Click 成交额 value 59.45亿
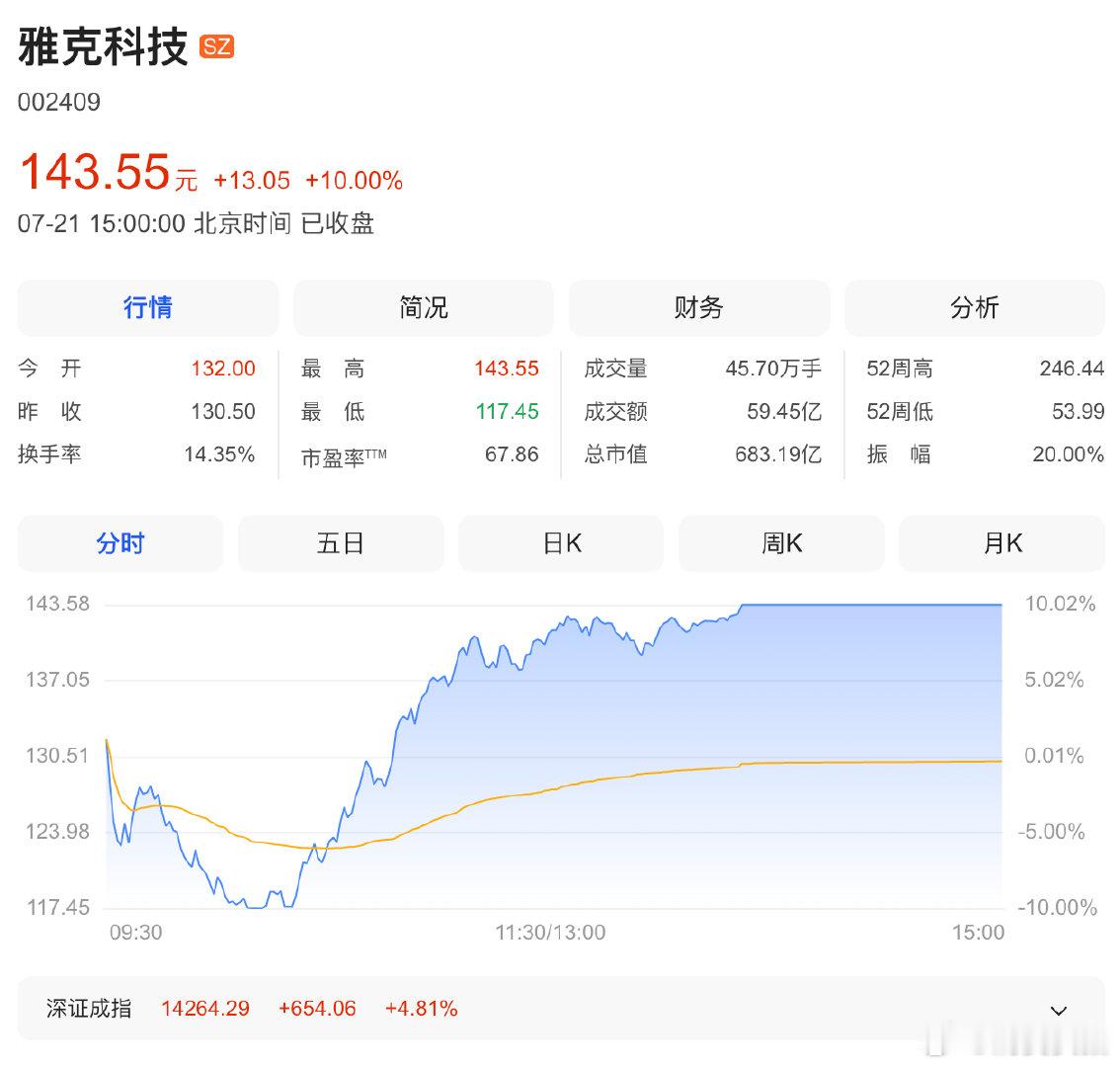Viewport: 1120px width, 1067px height. coord(784,411)
